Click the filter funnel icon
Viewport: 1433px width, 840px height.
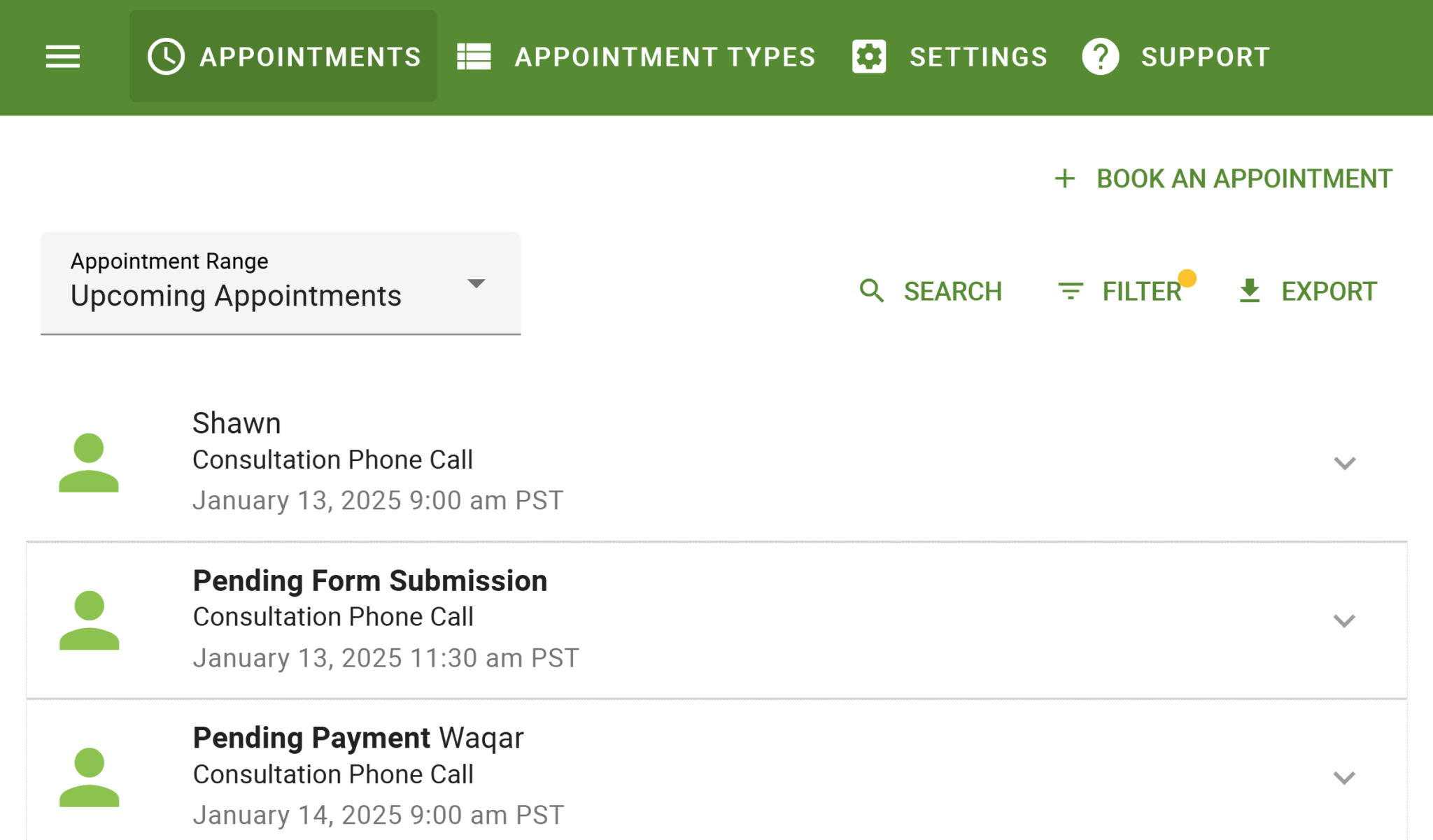(x=1069, y=291)
